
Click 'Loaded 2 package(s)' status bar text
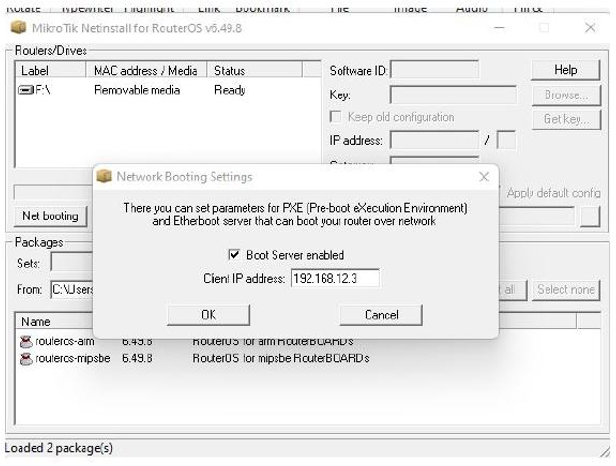pos(59,448)
